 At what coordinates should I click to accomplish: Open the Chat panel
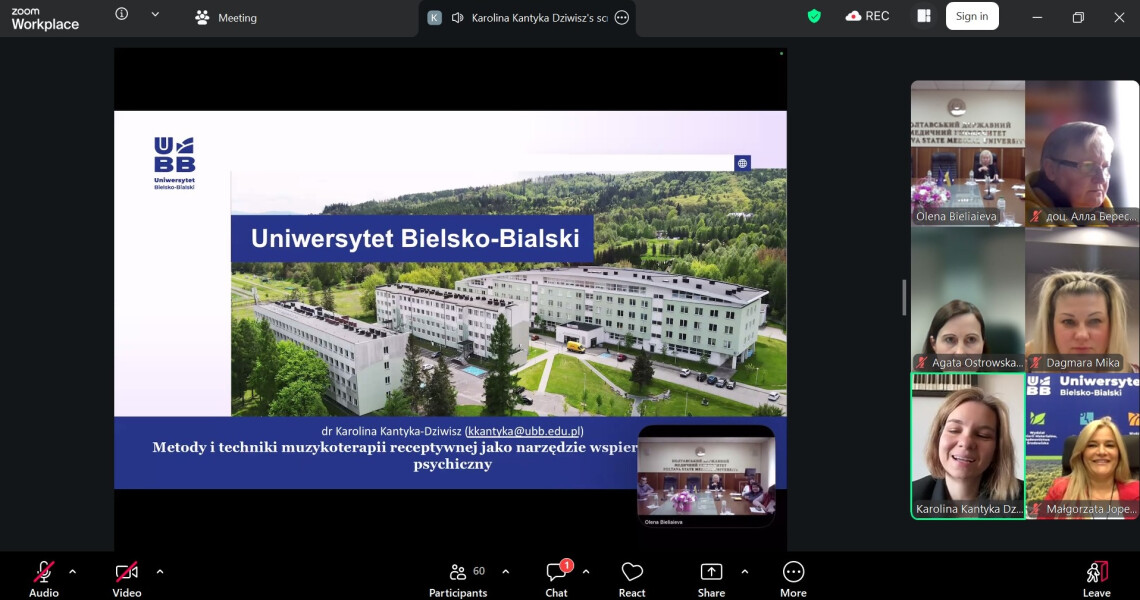[557, 579]
